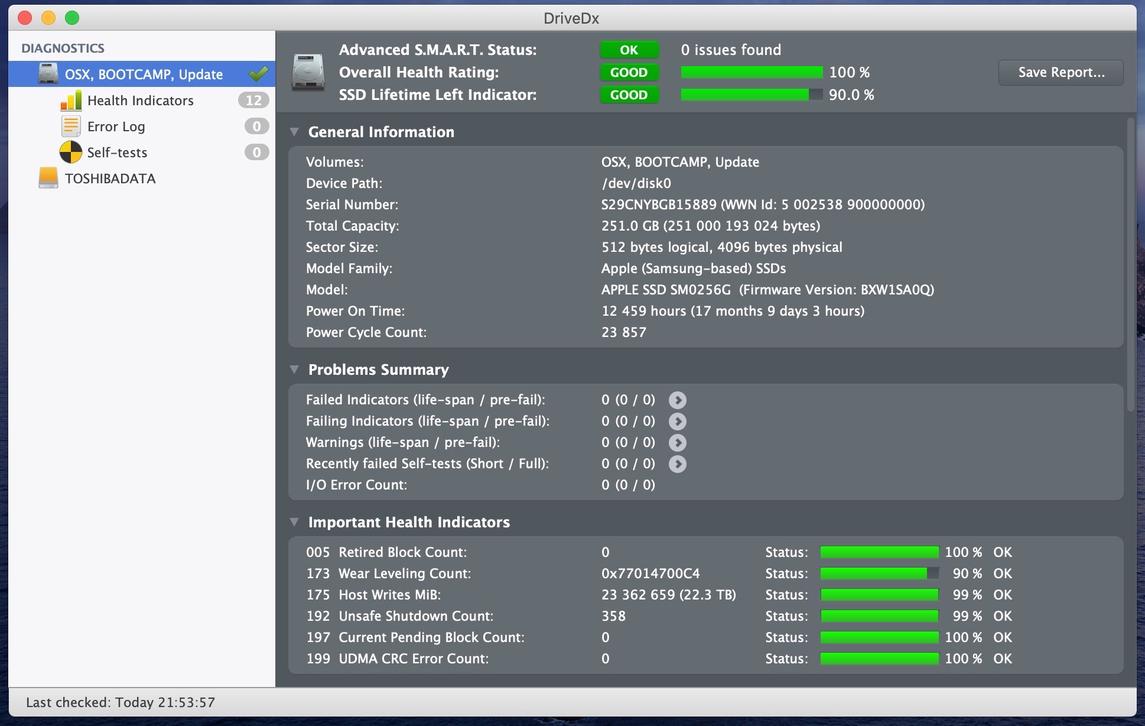Click the Wear Leveling Count status bar
Screen dimensions: 1145x726
click(x=879, y=574)
